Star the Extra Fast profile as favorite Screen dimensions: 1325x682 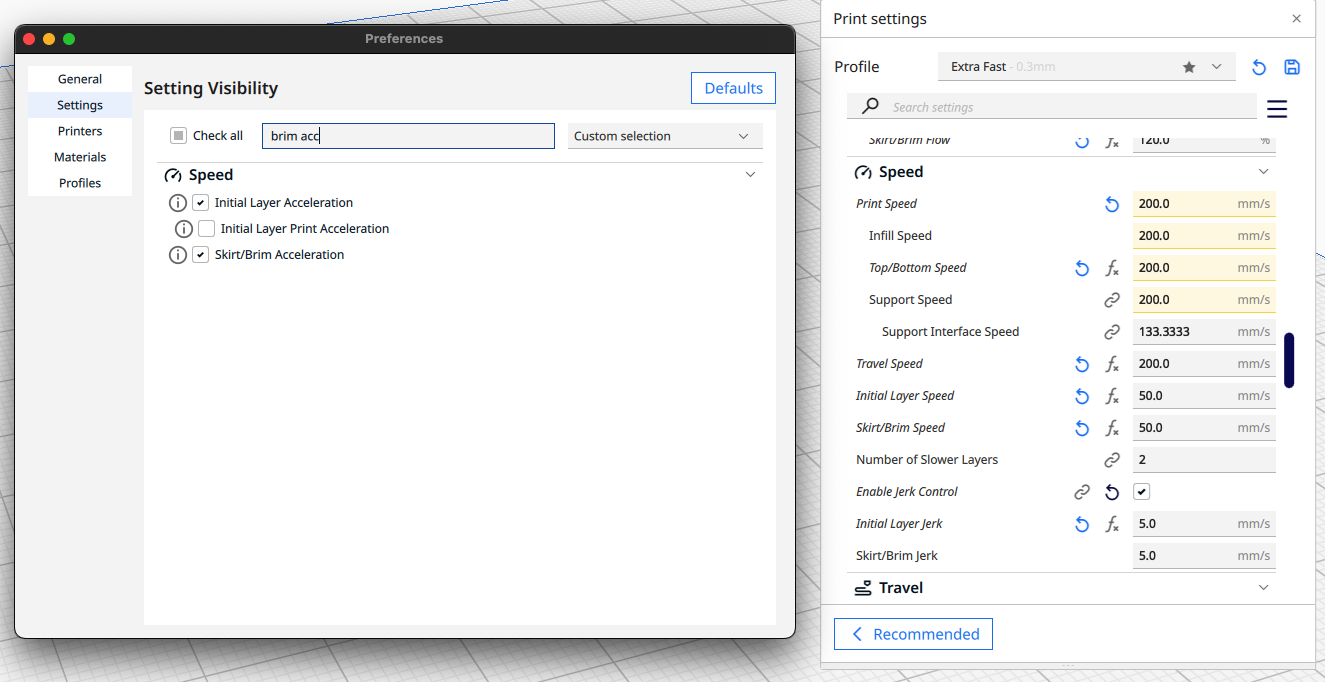coord(1188,66)
